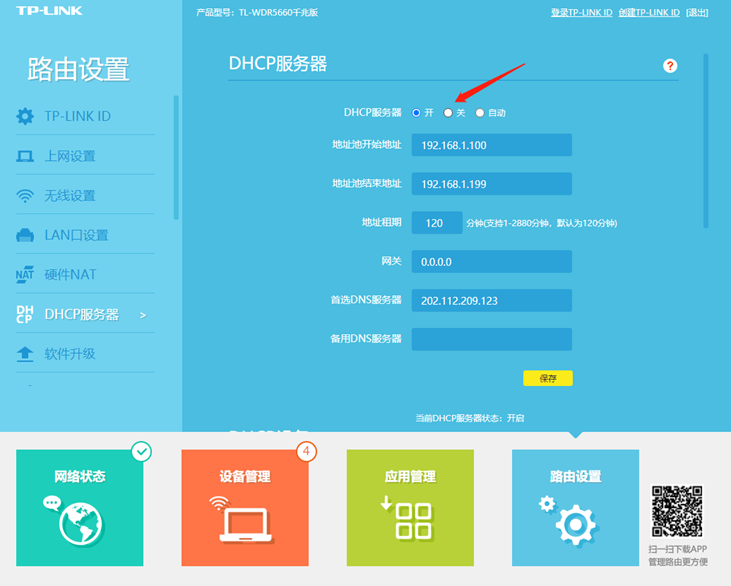Click the TP-LINK ID gear icon
This screenshot has width=731, height=586.
click(25, 117)
